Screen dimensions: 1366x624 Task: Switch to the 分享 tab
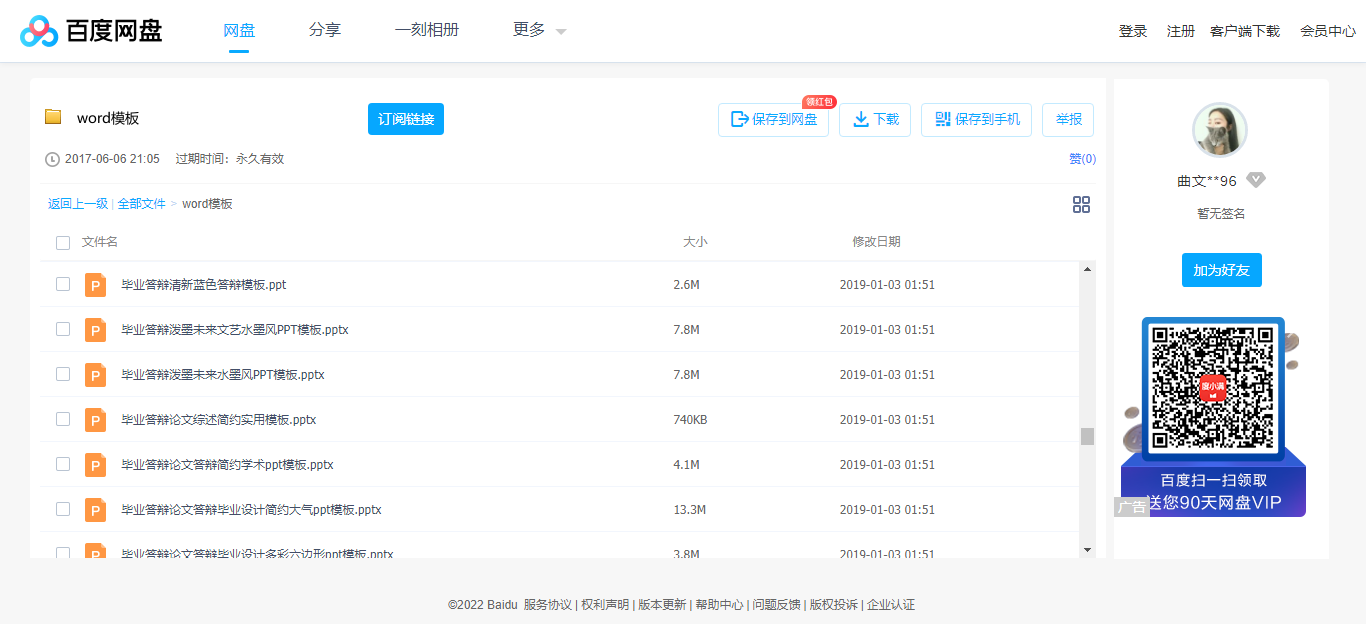click(x=324, y=30)
